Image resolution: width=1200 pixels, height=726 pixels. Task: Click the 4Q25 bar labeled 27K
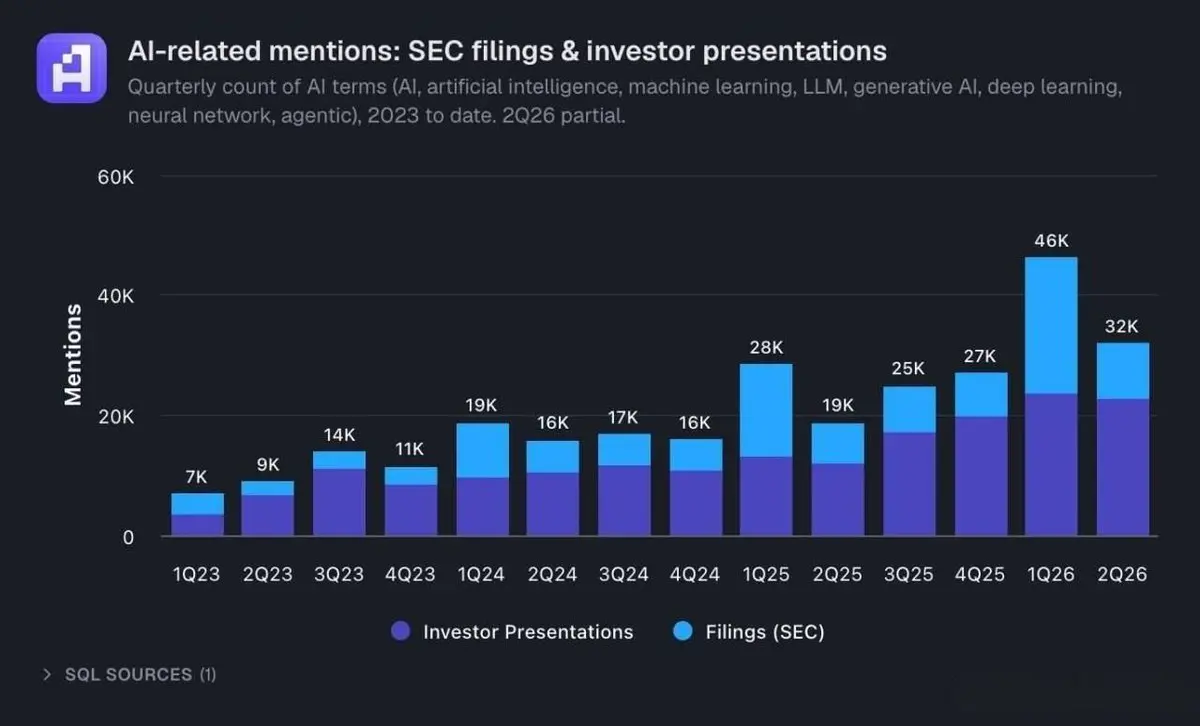pyautogui.click(x=980, y=455)
